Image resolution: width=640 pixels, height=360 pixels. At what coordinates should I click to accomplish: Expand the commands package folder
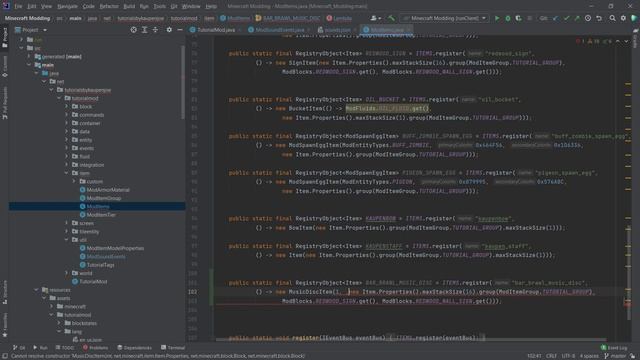pos(67,115)
